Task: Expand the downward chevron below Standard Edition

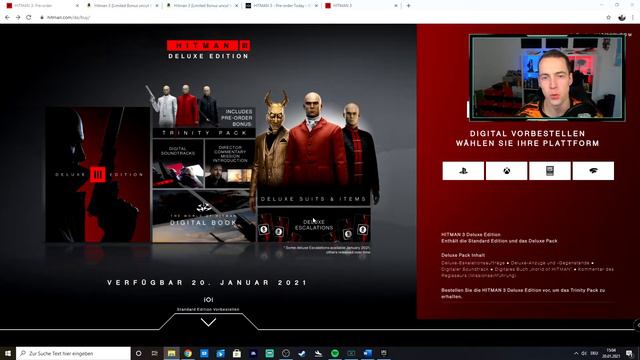Action: (x=208, y=322)
